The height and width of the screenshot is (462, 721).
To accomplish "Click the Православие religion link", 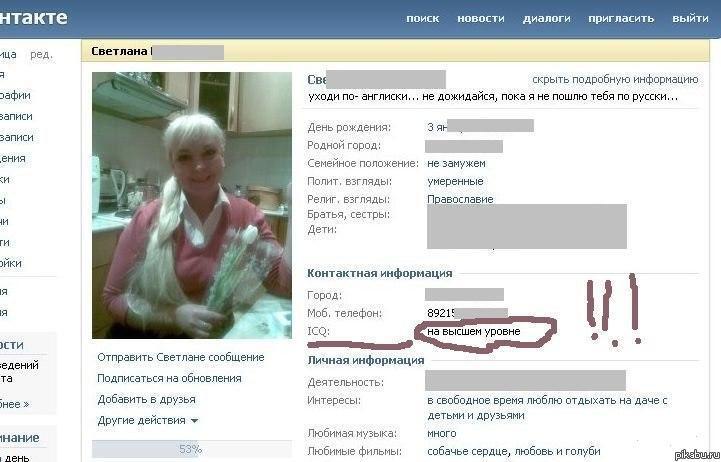I will (459, 199).
